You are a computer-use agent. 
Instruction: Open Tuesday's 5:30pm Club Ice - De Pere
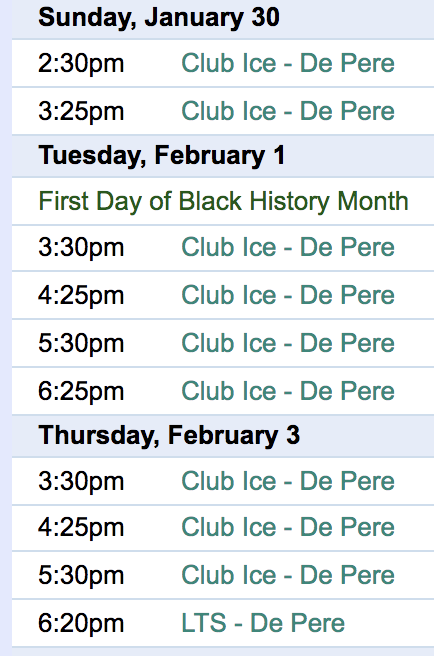288,343
